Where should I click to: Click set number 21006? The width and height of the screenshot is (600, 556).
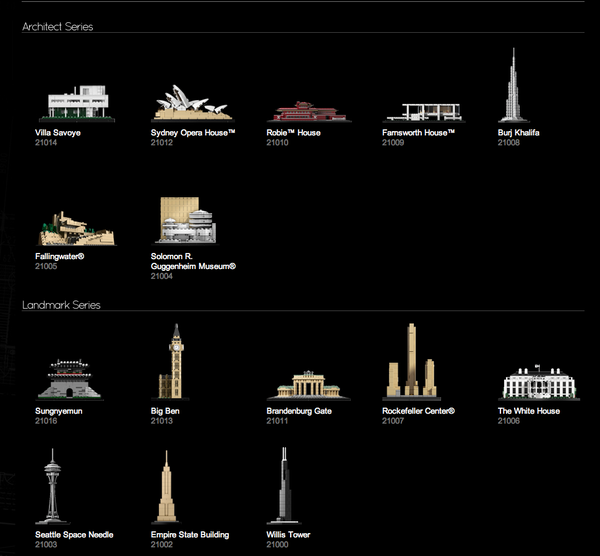[x=509, y=421]
